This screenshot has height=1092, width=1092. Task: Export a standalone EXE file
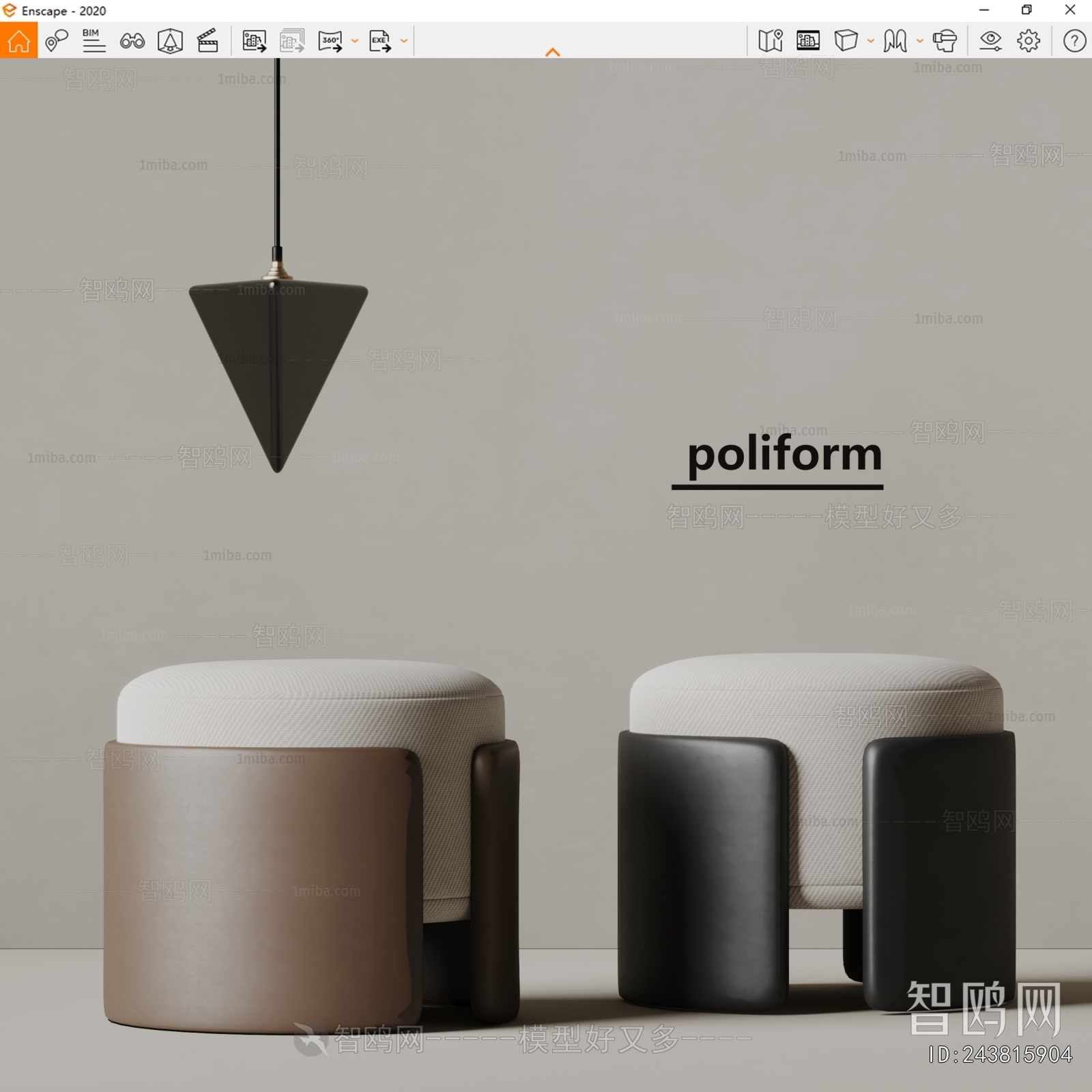[x=380, y=41]
